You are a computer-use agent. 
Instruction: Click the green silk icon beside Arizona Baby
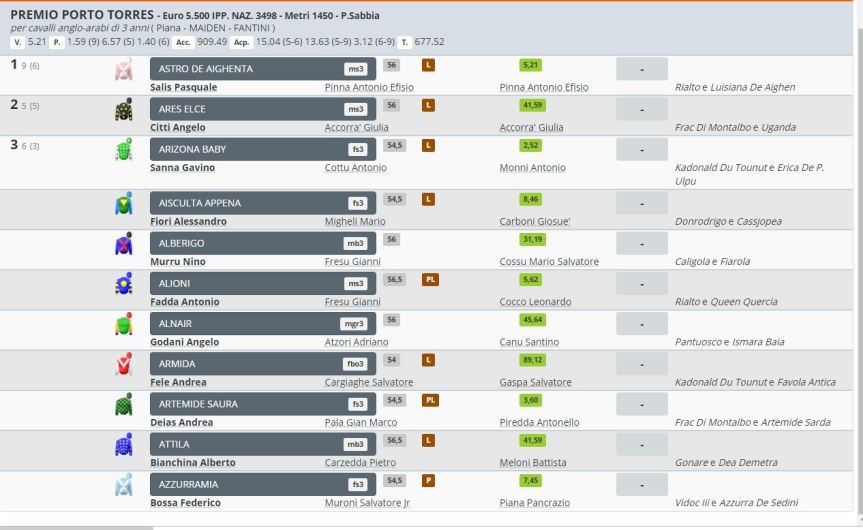coord(124,150)
